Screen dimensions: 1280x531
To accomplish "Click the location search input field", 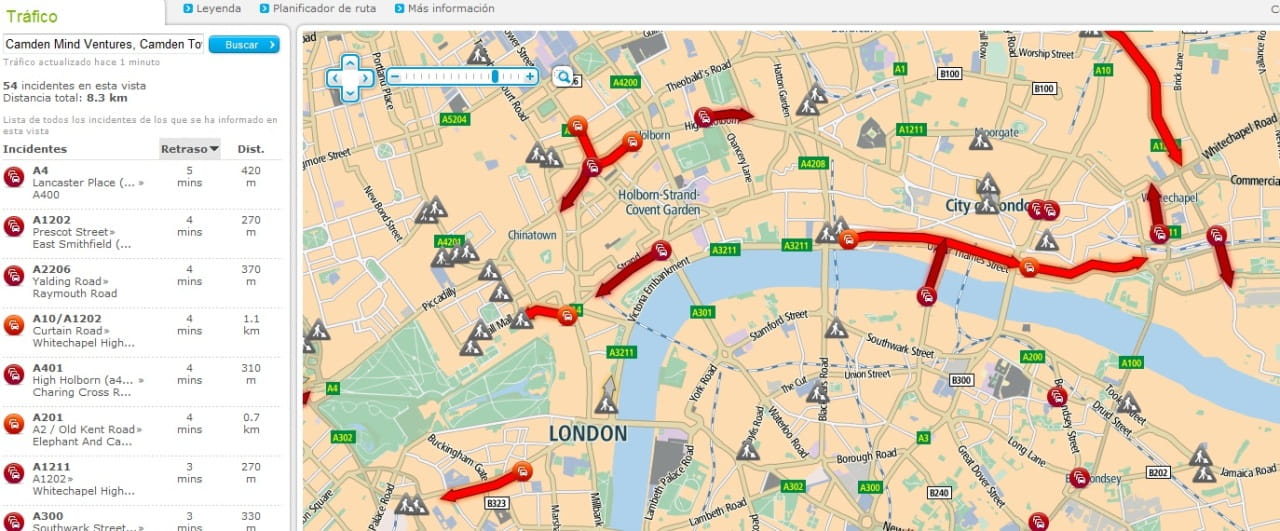I will tap(104, 44).
